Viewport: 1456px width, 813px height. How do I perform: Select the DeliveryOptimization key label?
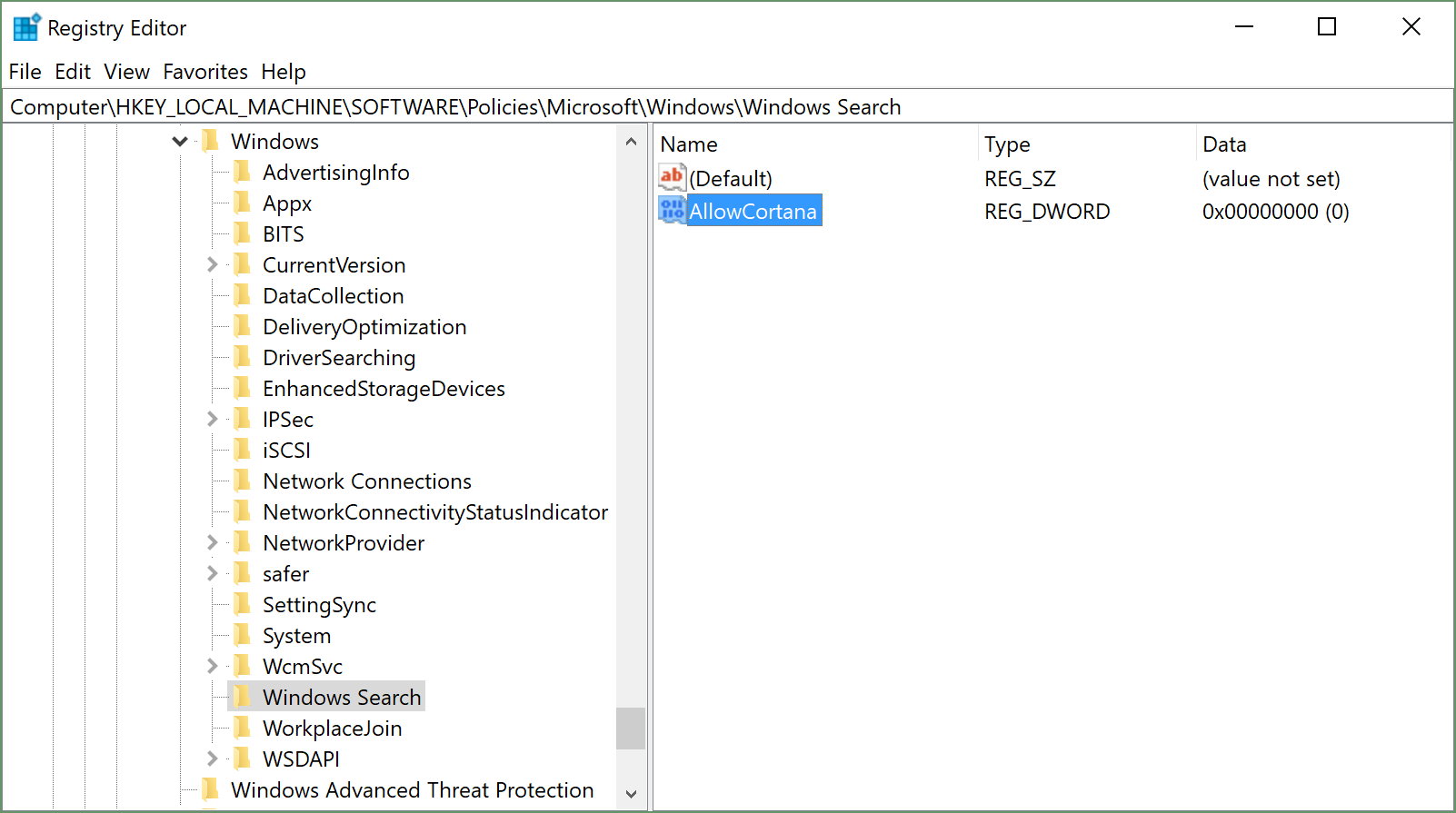(364, 326)
